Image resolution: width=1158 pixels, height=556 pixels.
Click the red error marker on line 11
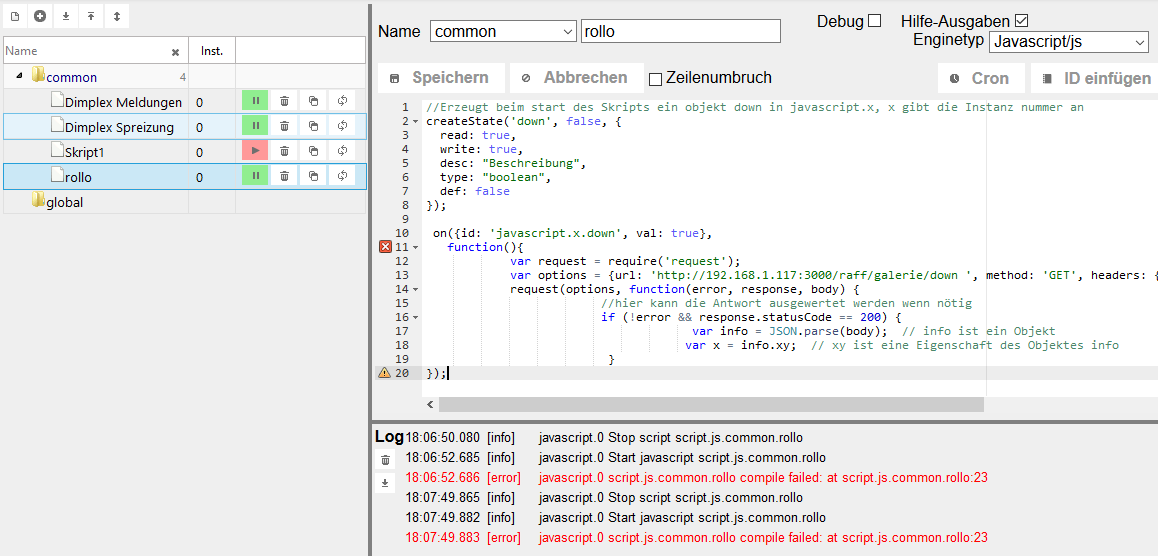pos(385,247)
